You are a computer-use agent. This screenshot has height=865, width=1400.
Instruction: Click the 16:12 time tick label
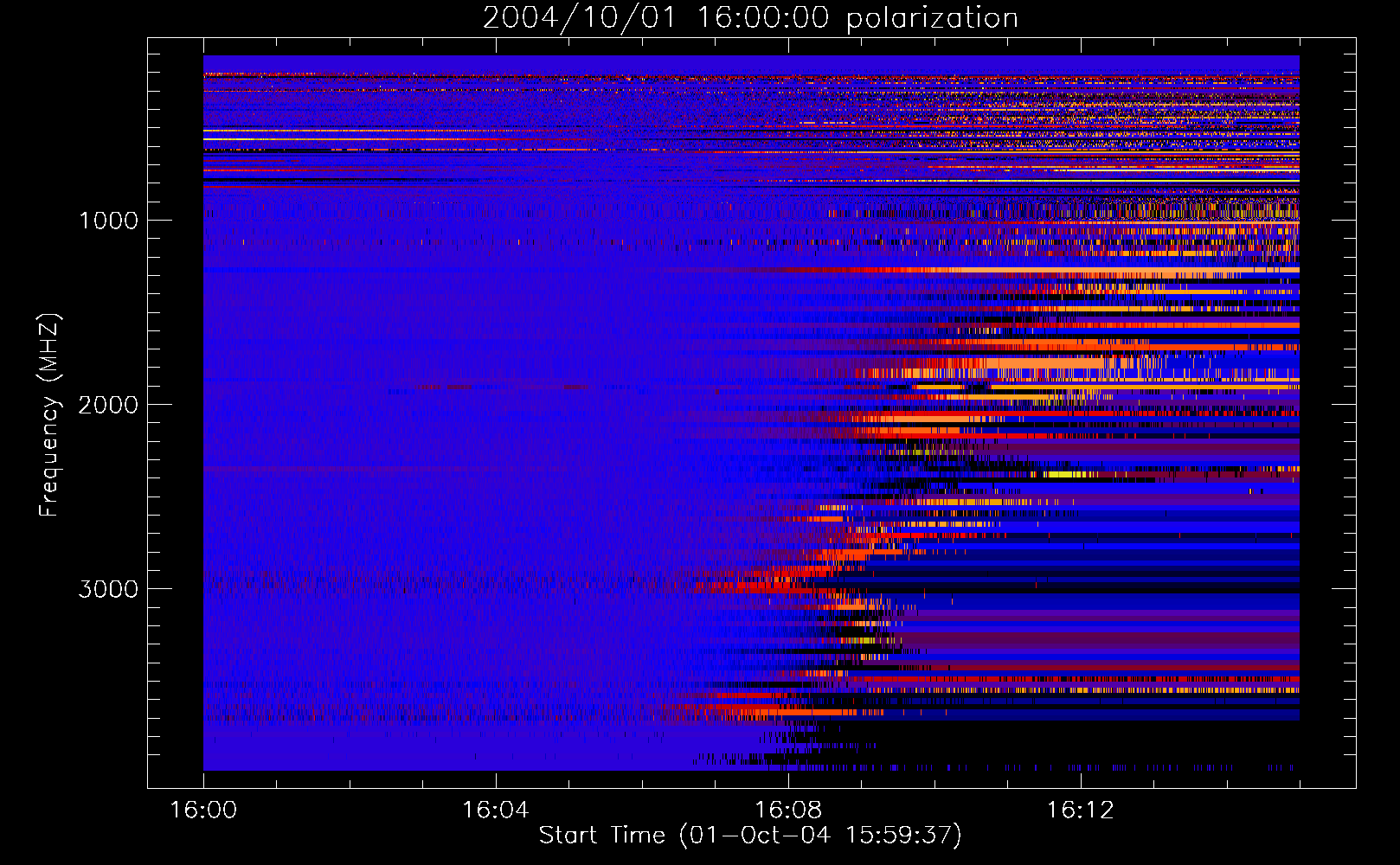pos(1080,811)
